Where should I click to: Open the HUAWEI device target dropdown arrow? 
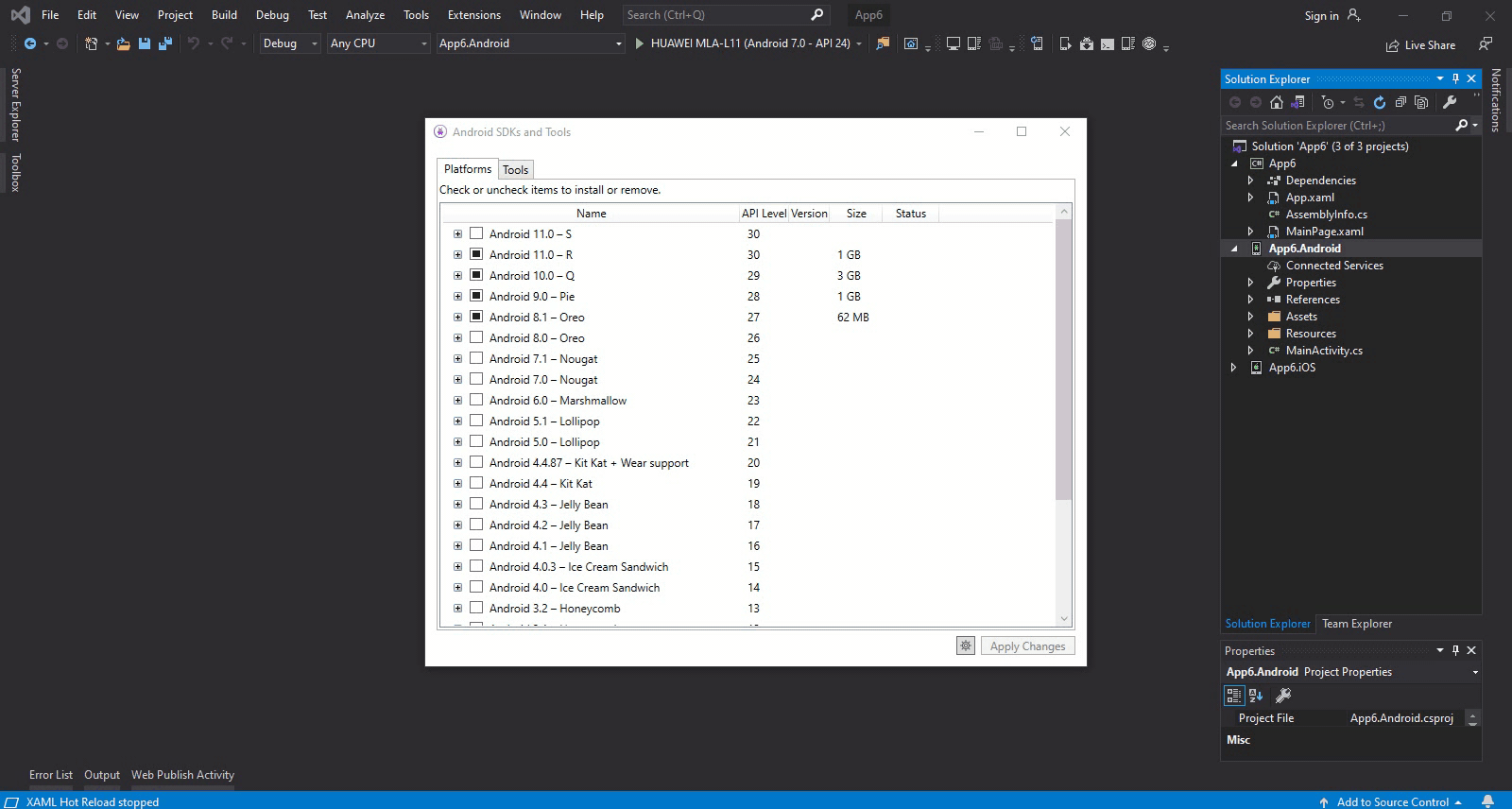[x=859, y=43]
